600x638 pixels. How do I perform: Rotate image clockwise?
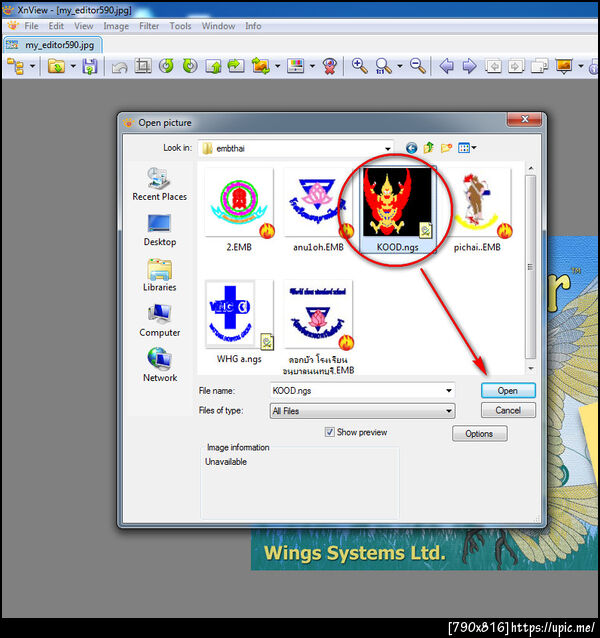pos(190,66)
